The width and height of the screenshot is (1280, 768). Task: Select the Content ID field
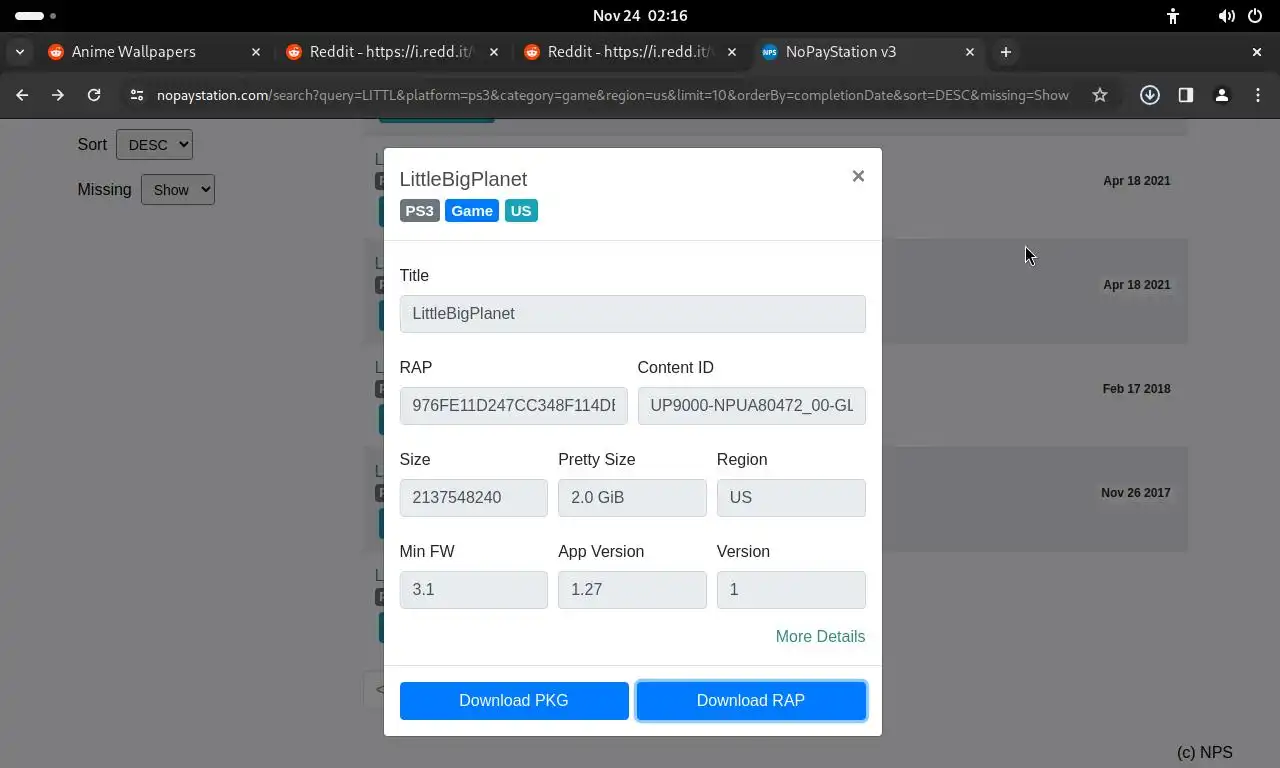[751, 406]
